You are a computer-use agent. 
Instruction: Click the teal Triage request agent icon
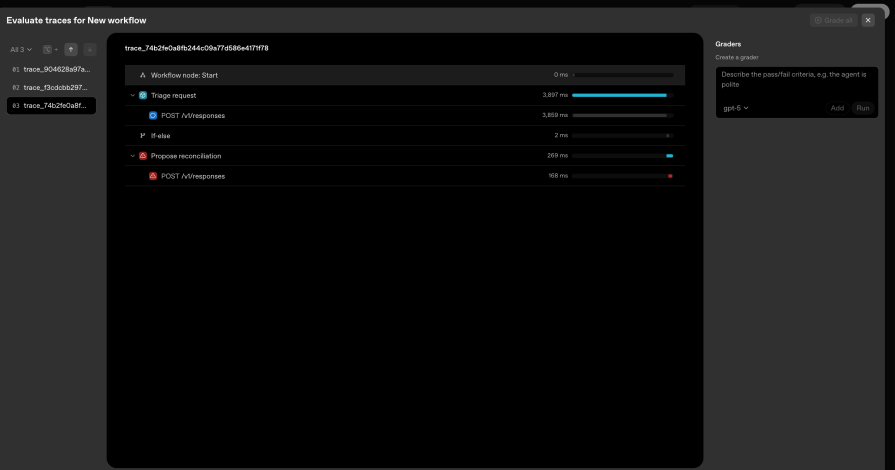pos(143,95)
